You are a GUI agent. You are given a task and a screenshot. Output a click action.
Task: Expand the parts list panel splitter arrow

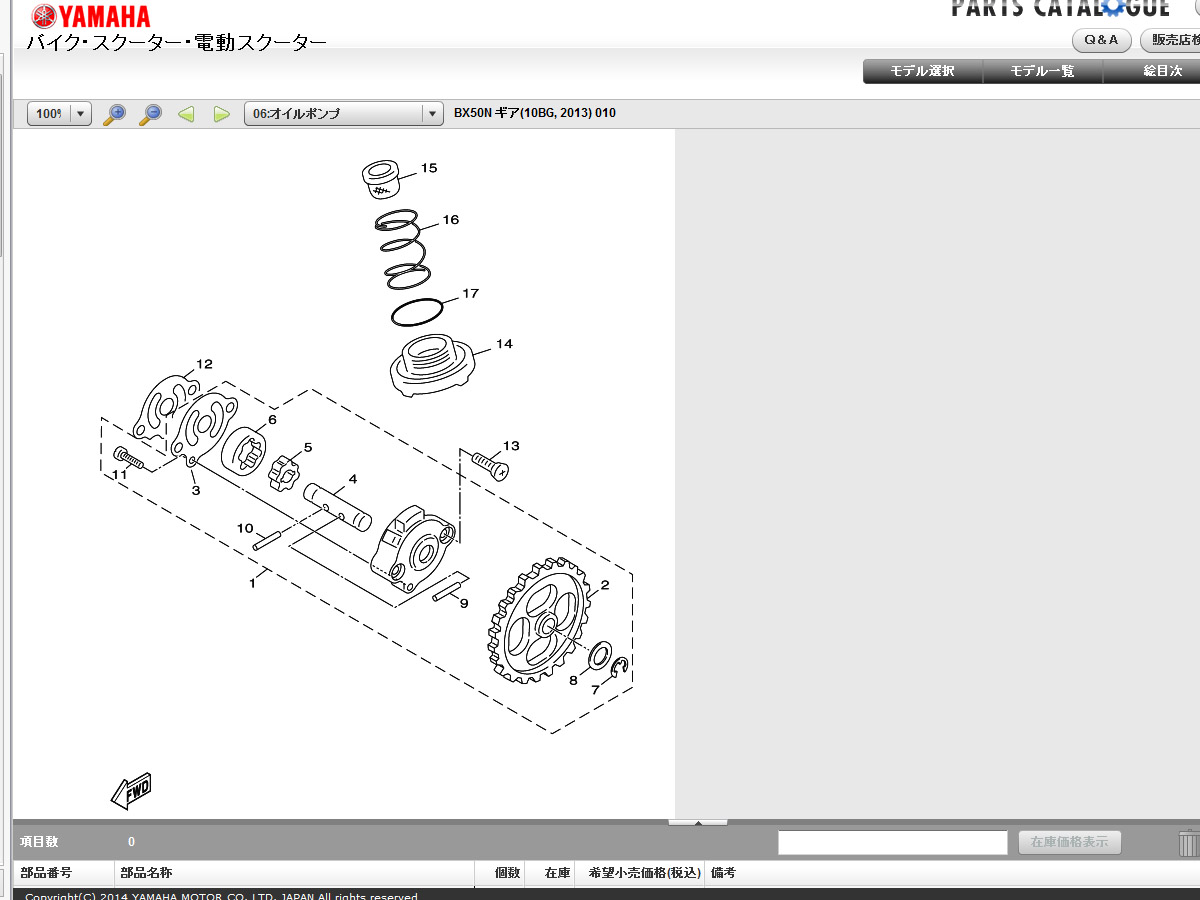coord(697,822)
